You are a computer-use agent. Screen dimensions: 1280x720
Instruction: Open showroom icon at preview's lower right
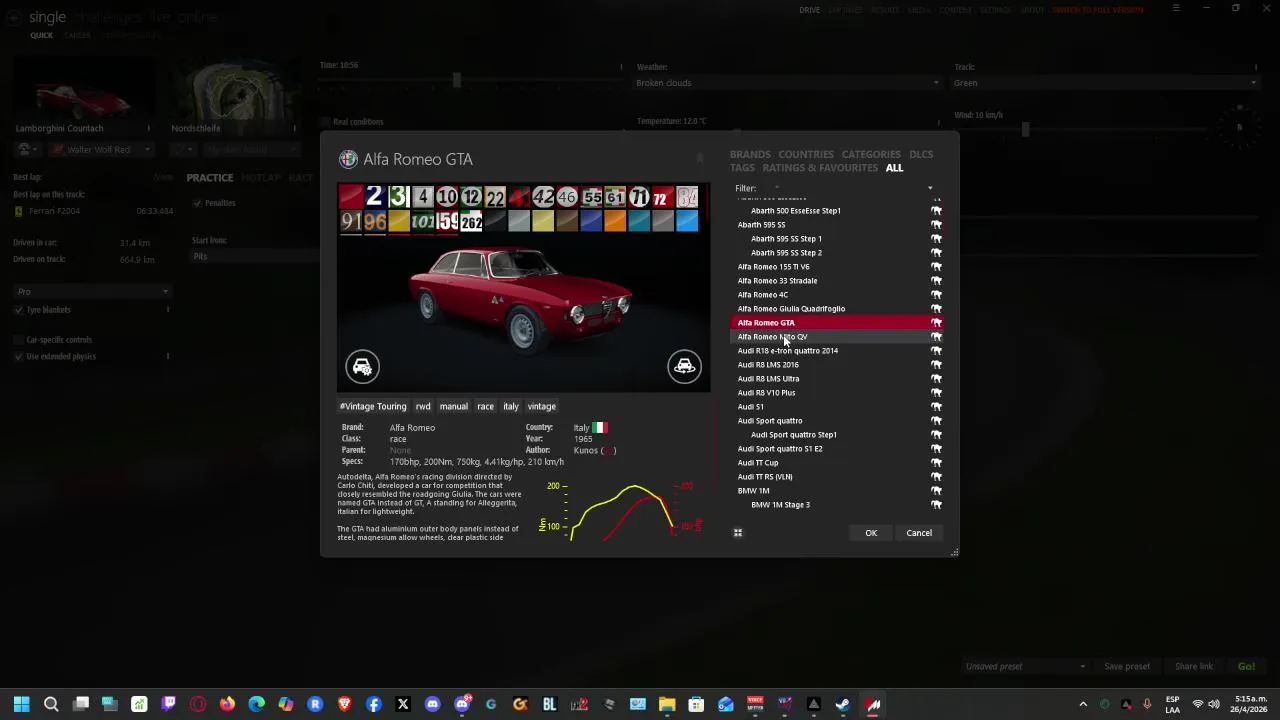(x=684, y=366)
